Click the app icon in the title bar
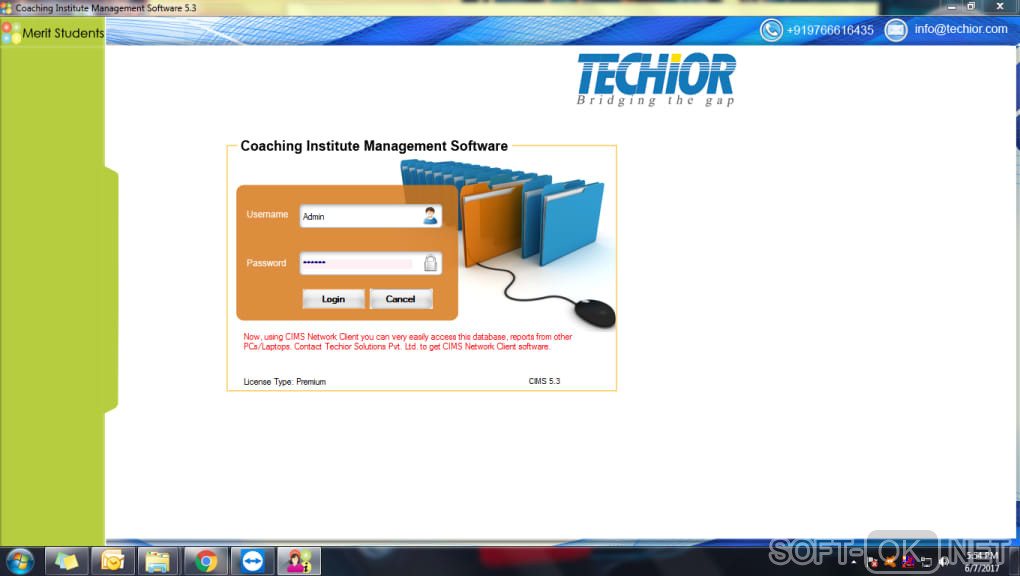 (7, 8)
